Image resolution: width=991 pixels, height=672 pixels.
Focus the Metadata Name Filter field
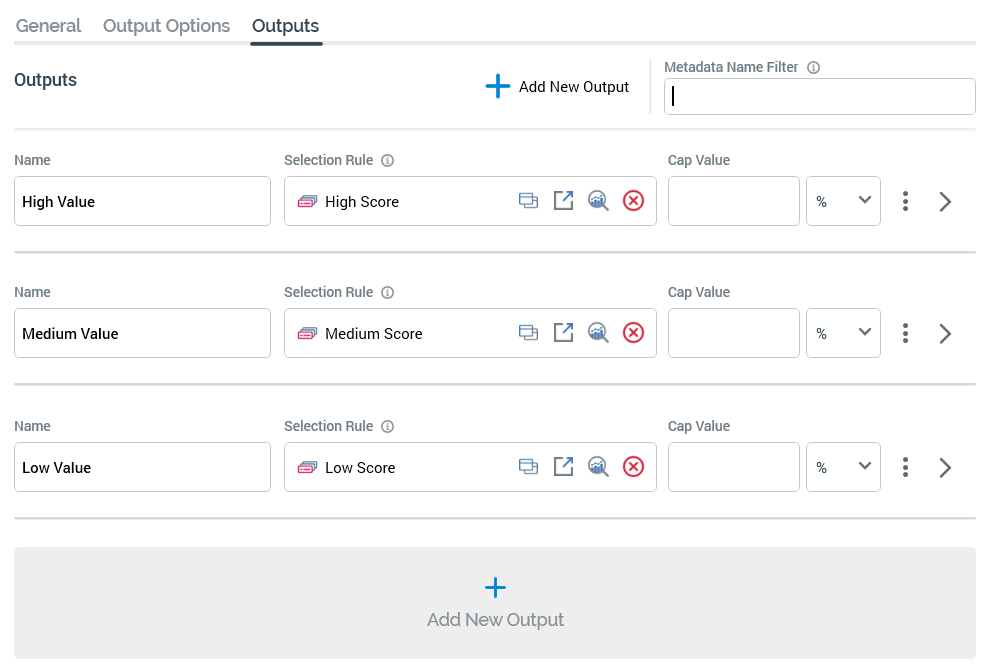click(x=819, y=97)
